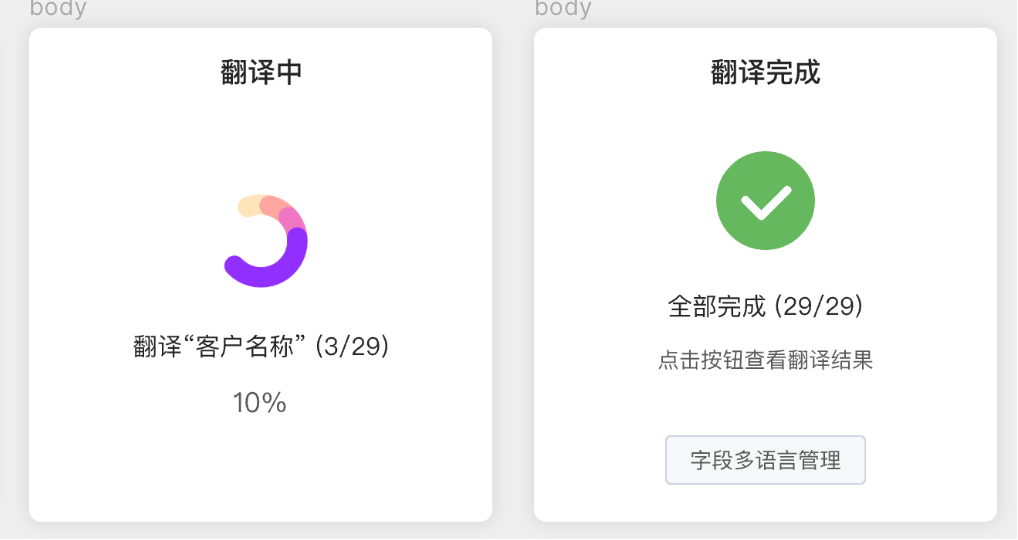Click the salmon segment of the spinner
Viewport: 1018px width, 540px height.
[272, 206]
